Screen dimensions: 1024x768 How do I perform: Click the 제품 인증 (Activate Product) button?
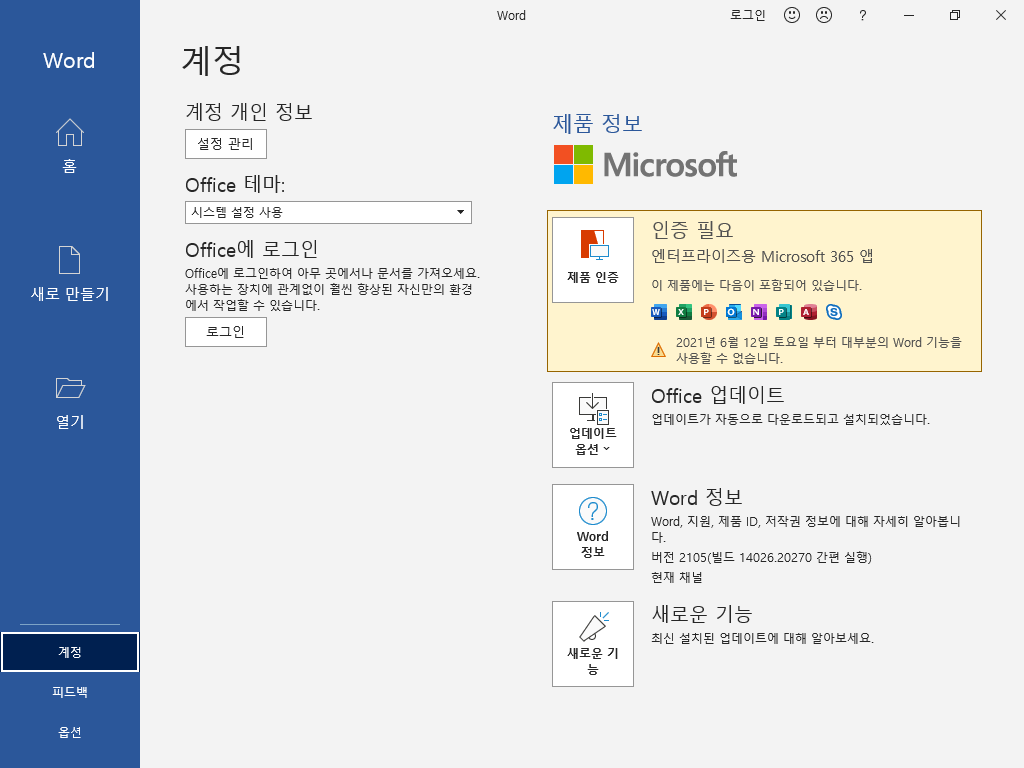click(592, 260)
